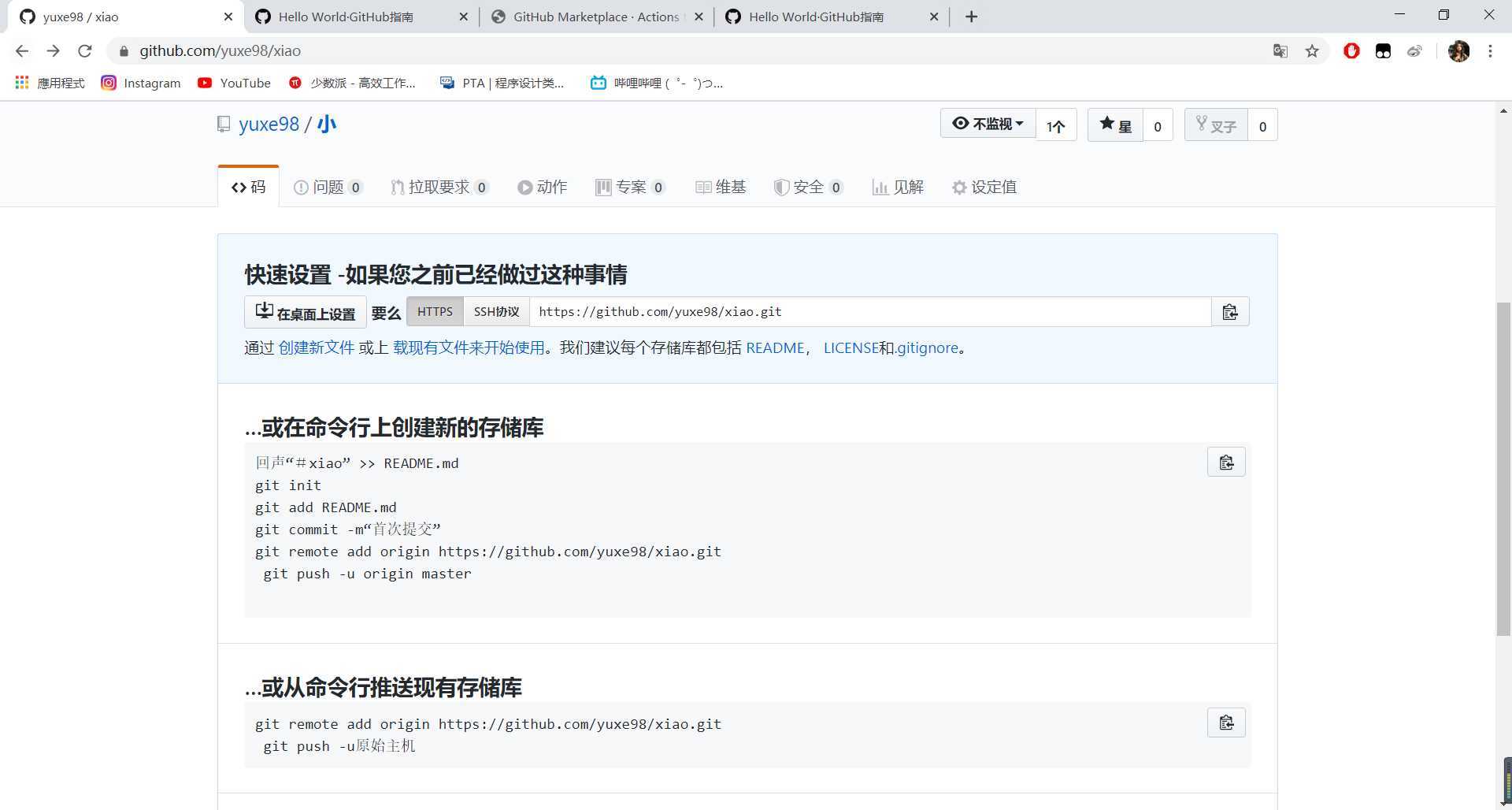Open the Weibo extension icon
Image resolution: width=1512 pixels, height=810 pixels.
(x=1414, y=51)
